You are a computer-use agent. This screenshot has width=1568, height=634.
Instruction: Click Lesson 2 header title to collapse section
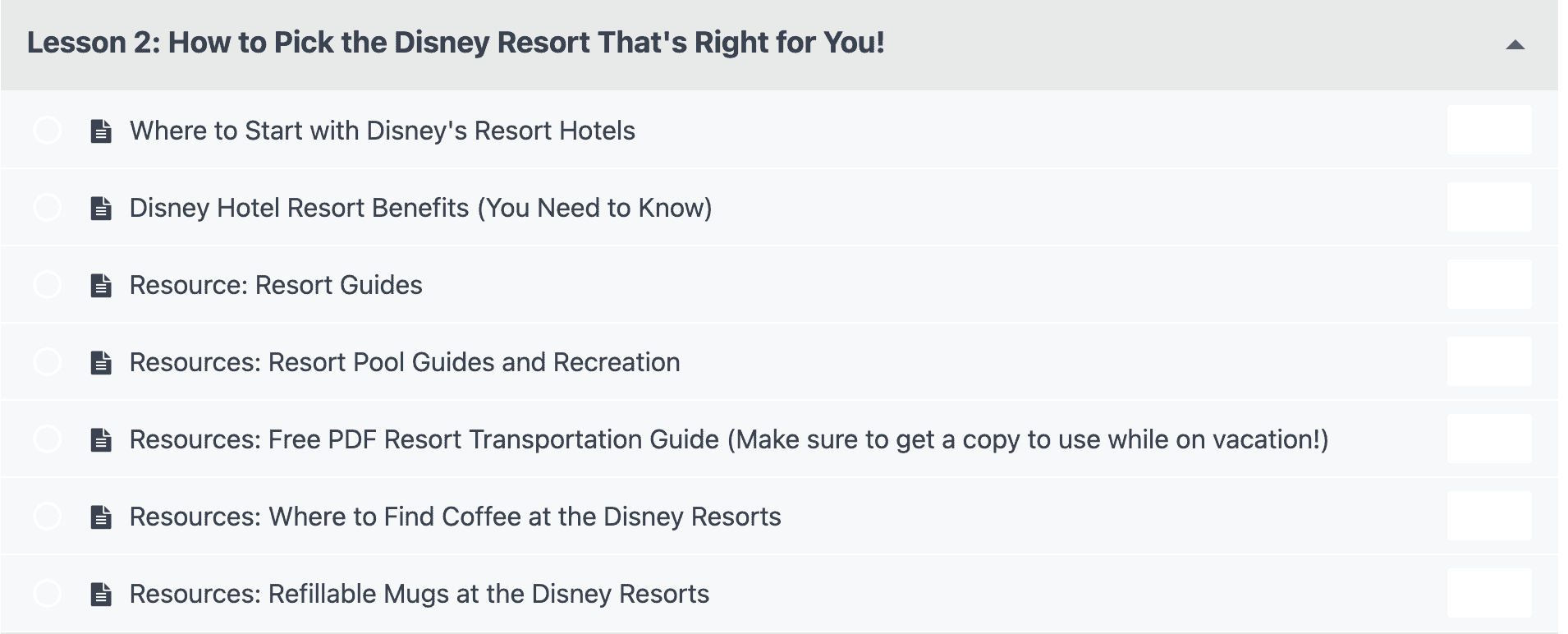[x=456, y=42]
